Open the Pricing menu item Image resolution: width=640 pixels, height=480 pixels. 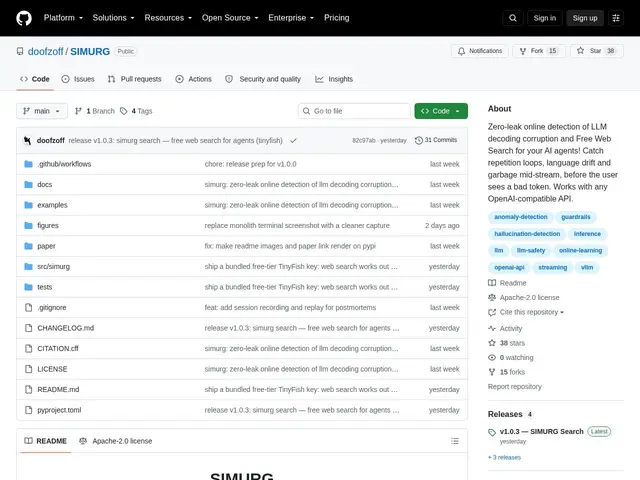click(x=337, y=18)
